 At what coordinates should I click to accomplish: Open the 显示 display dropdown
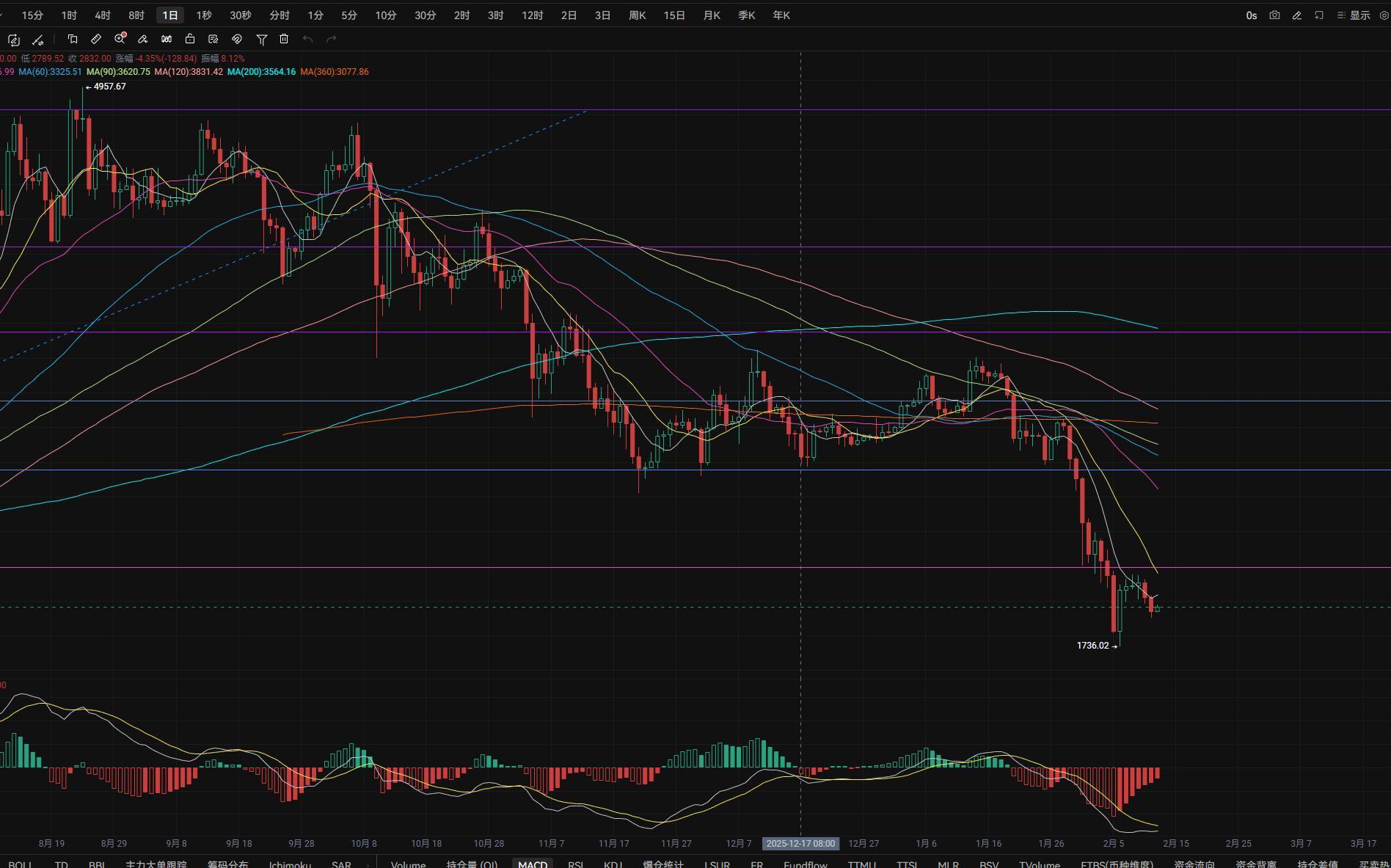[x=1354, y=15]
